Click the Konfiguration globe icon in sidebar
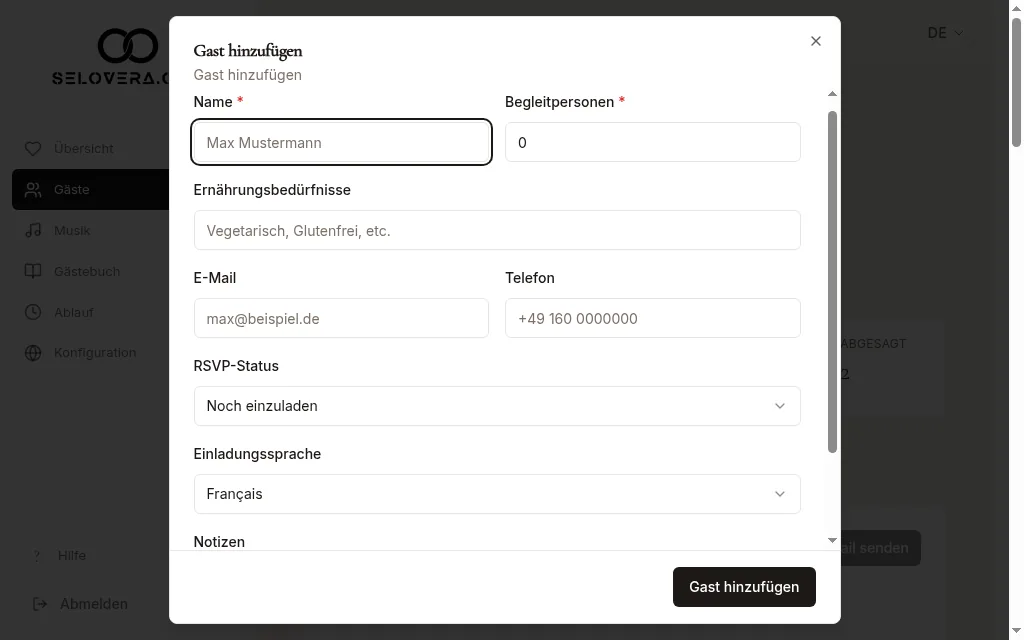1024x640 pixels. tap(33, 353)
